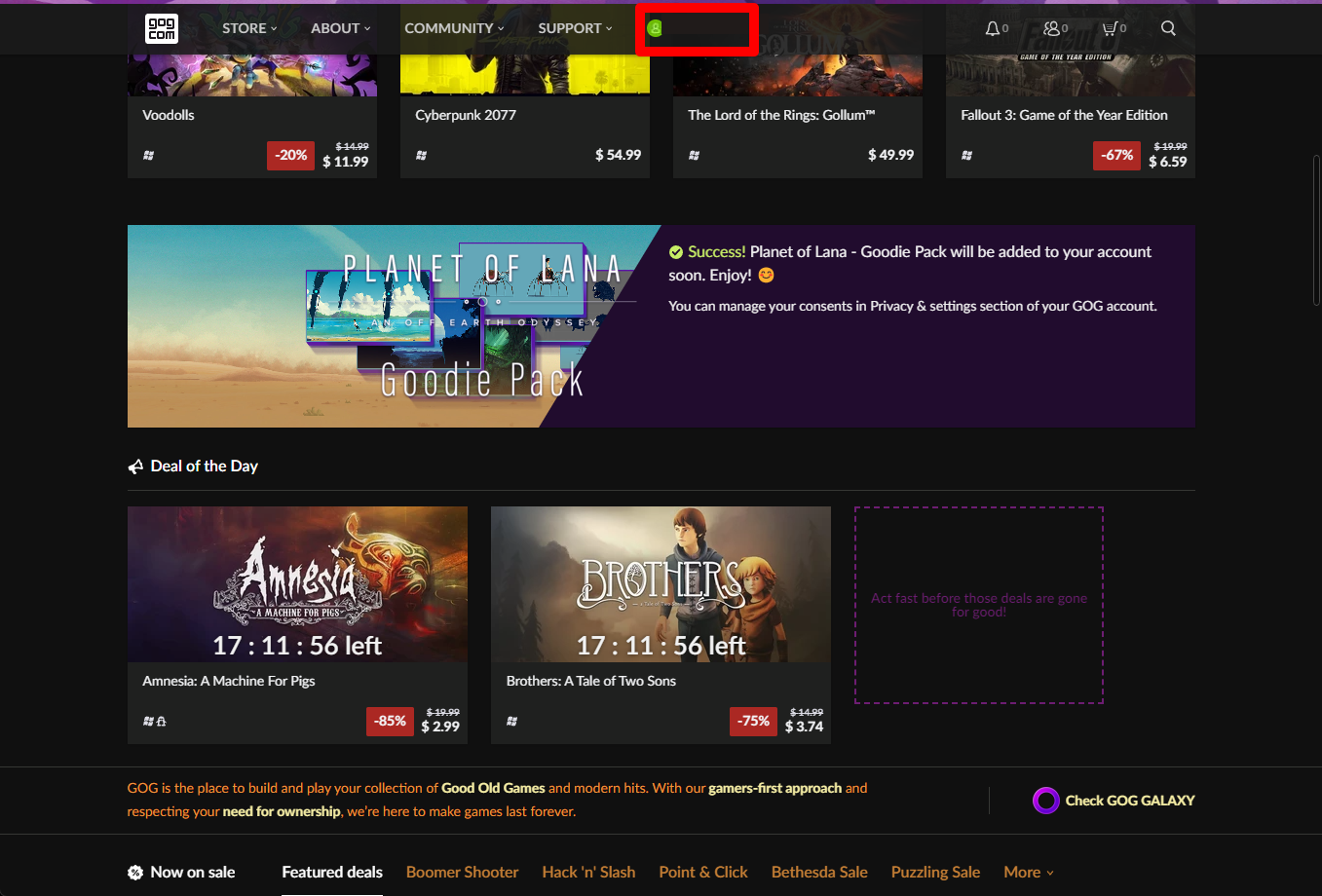1322x896 pixels.
Task: Click the Planet of Lana Goodie Pack banner image
Action: [x=394, y=326]
